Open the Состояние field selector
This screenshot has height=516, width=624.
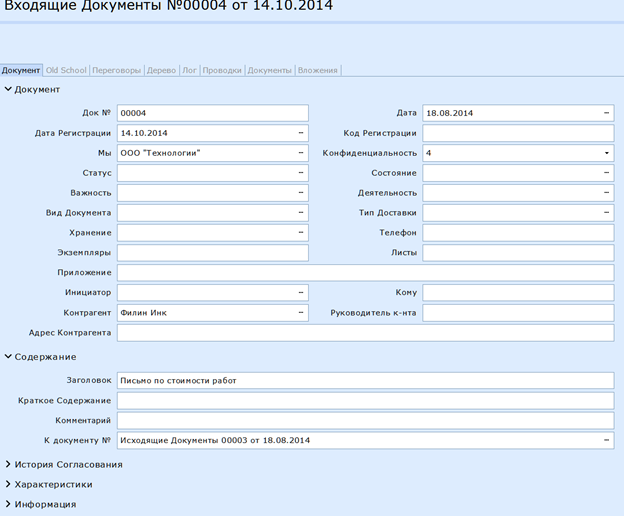(x=606, y=173)
